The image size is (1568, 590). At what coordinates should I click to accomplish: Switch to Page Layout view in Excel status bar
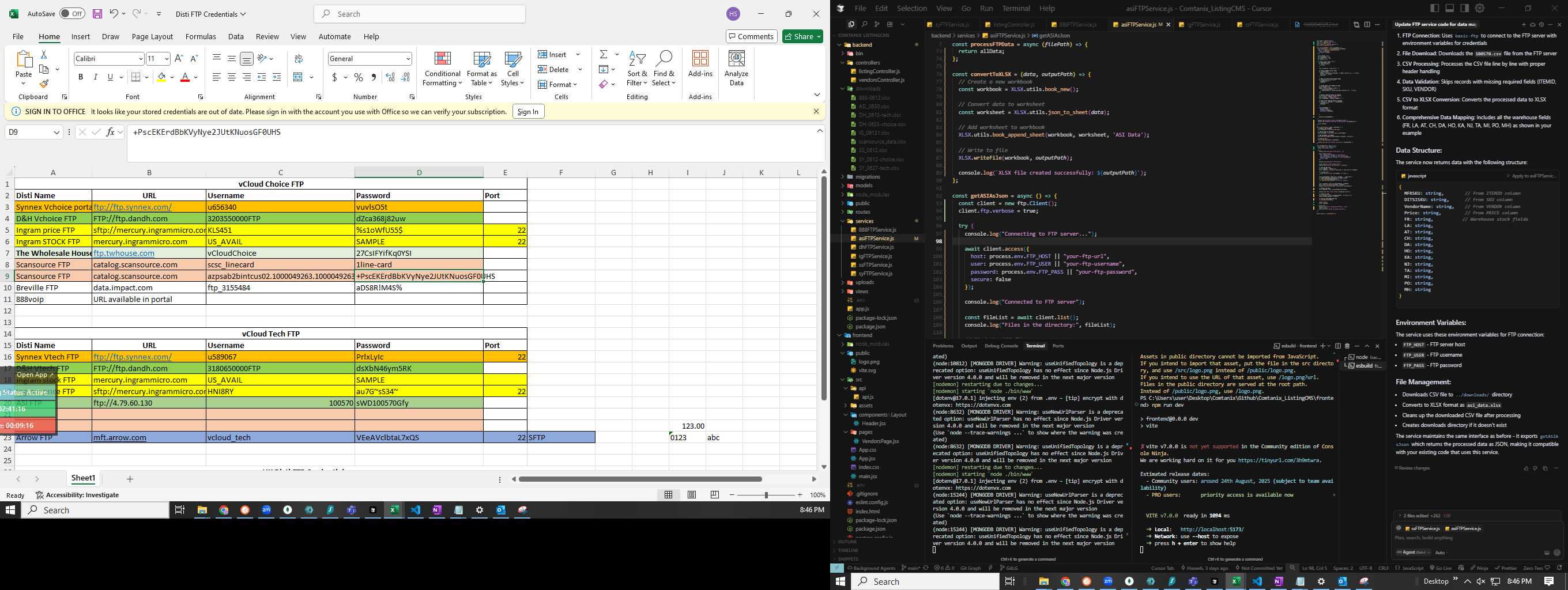(692, 495)
